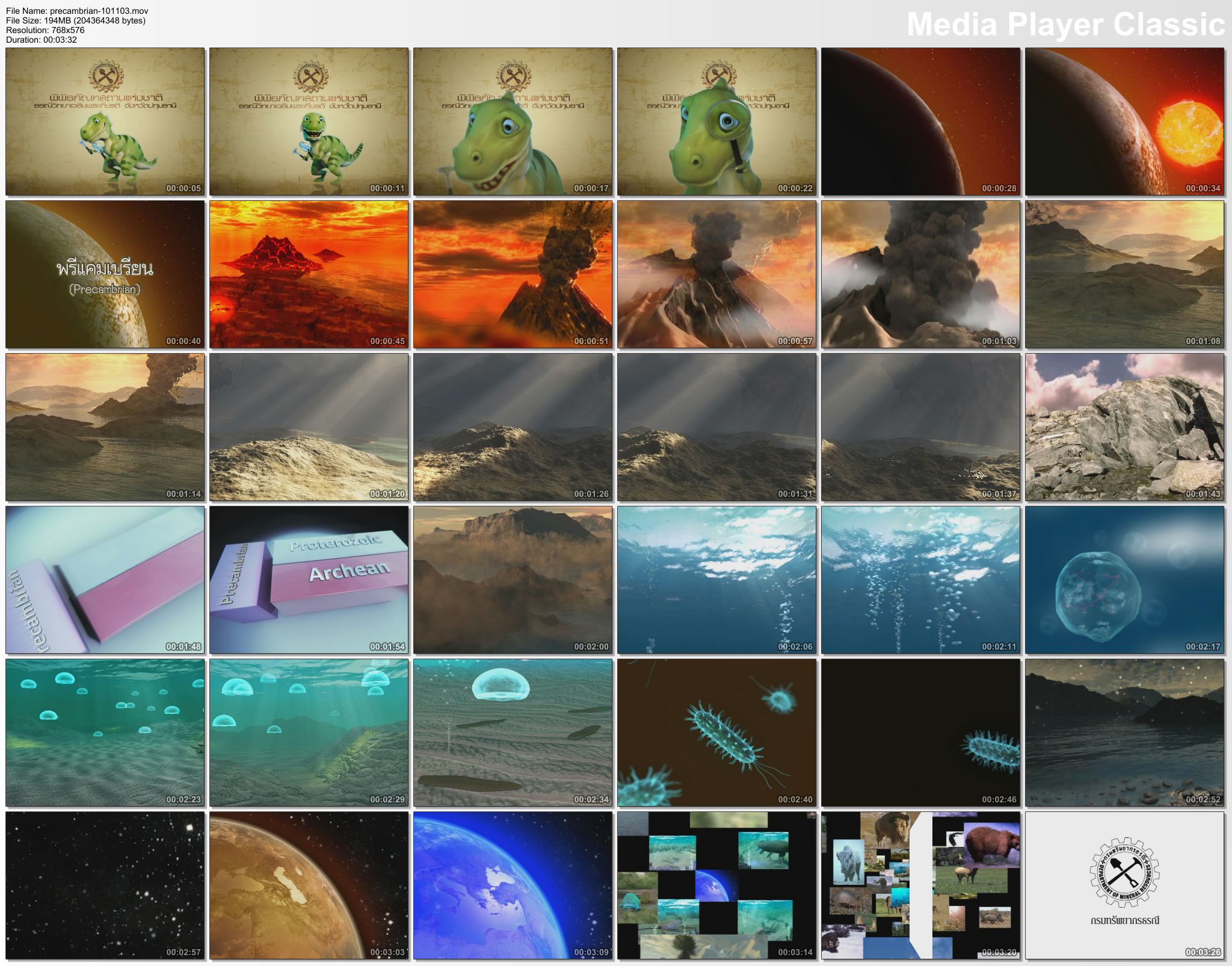Select the underwater bubbles frame at 00:02:06
Viewport: 1232px width, 966px height.
coord(717,580)
